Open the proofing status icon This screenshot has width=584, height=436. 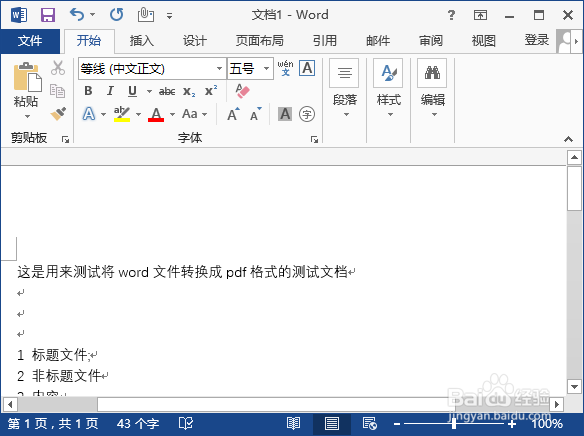[185, 423]
